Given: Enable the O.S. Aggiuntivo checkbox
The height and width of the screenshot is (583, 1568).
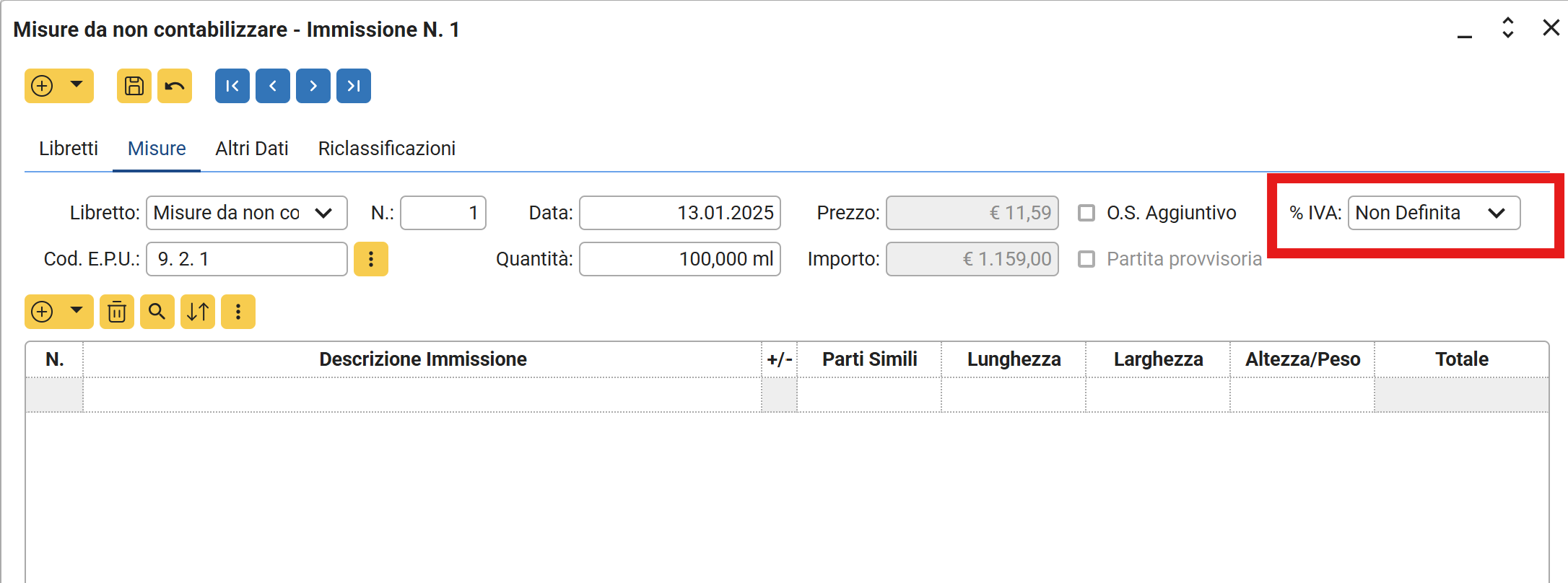Looking at the screenshot, I should click(x=1086, y=213).
